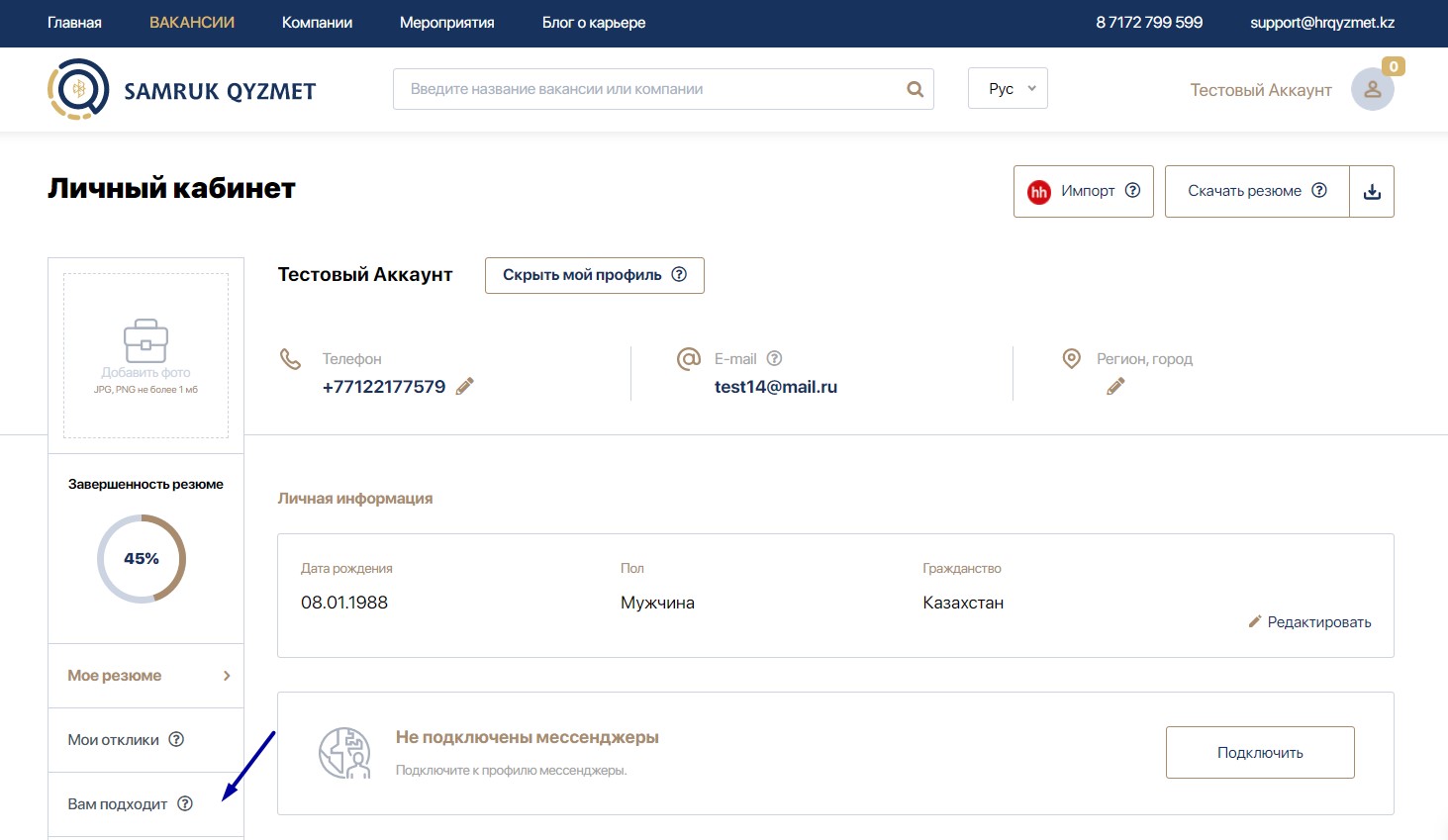Open the user avatar icon in header
Image resolution: width=1448 pixels, height=840 pixels.
point(1372,90)
